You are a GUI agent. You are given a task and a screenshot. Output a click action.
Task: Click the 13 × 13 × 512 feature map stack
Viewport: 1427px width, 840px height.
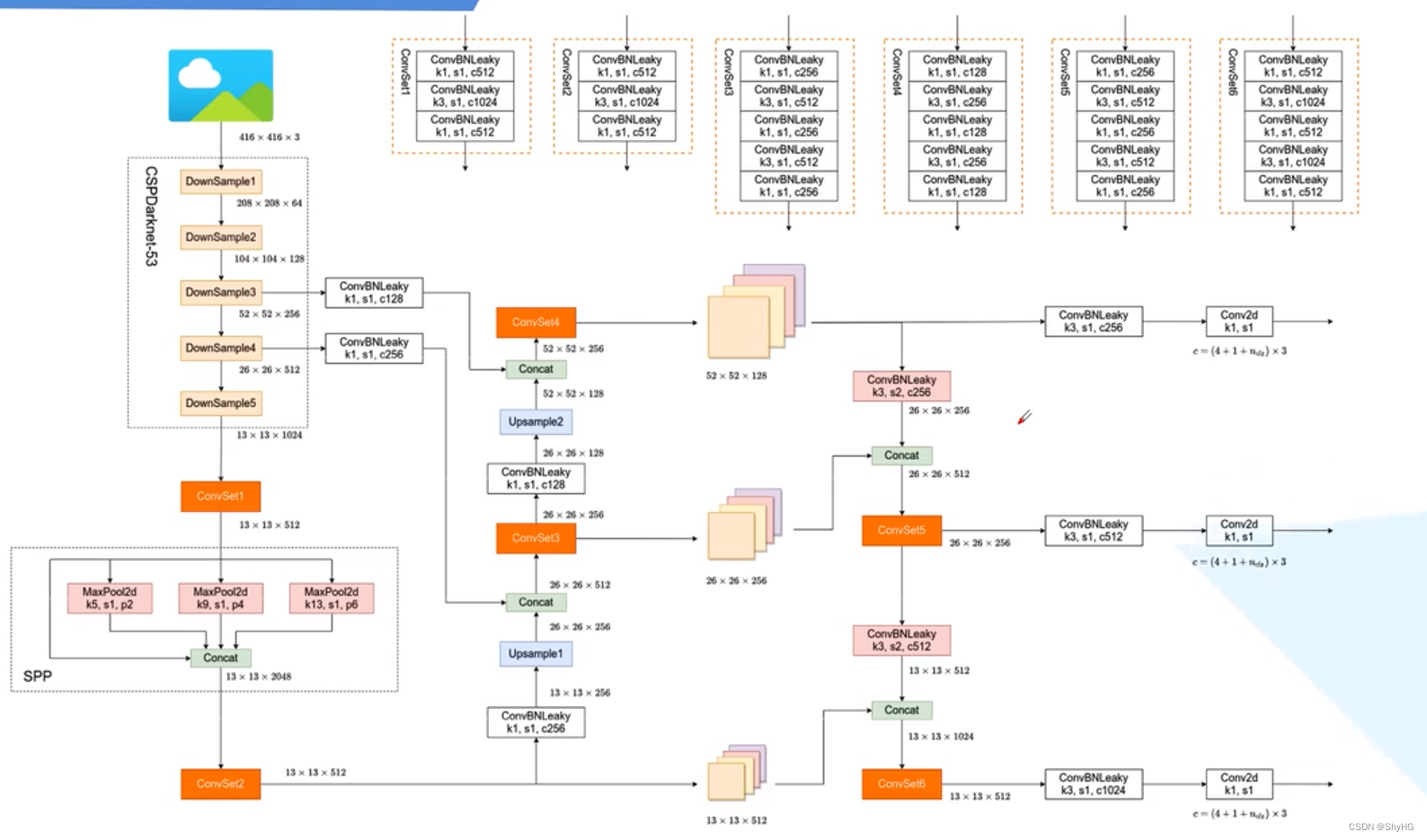click(x=736, y=773)
